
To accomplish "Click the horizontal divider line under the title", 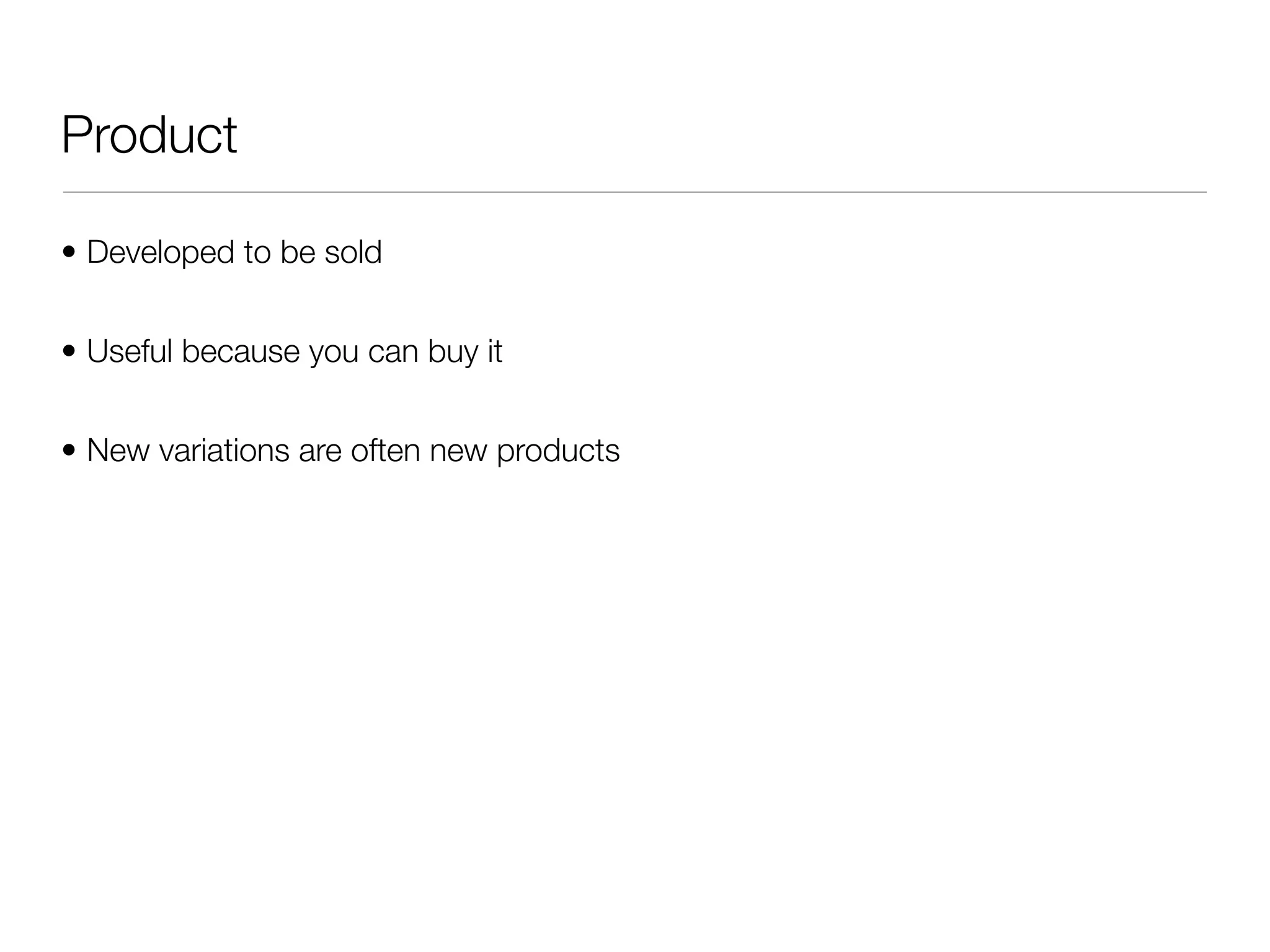I will [634, 192].
